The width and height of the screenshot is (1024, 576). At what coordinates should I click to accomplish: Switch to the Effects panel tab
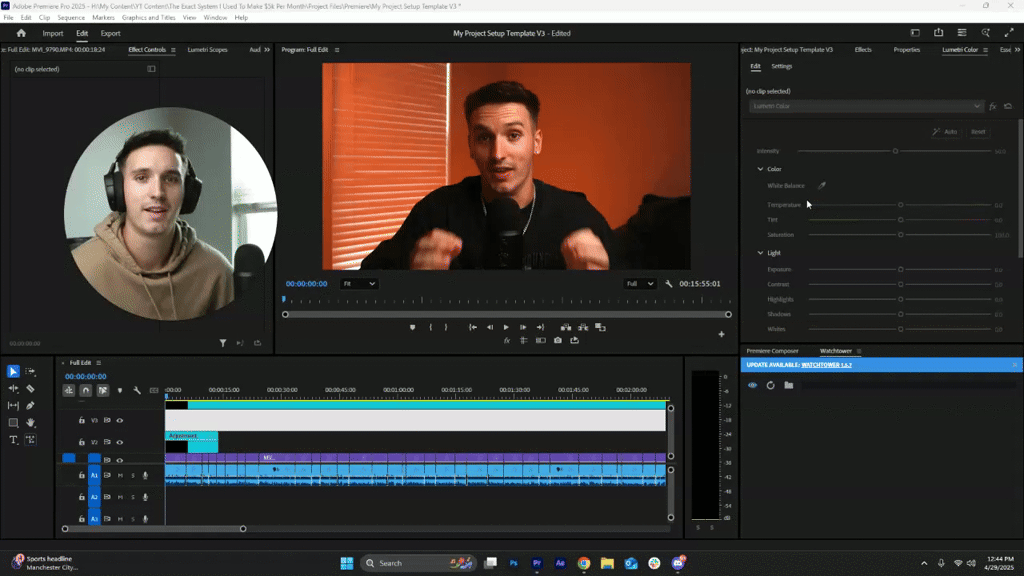(862, 49)
